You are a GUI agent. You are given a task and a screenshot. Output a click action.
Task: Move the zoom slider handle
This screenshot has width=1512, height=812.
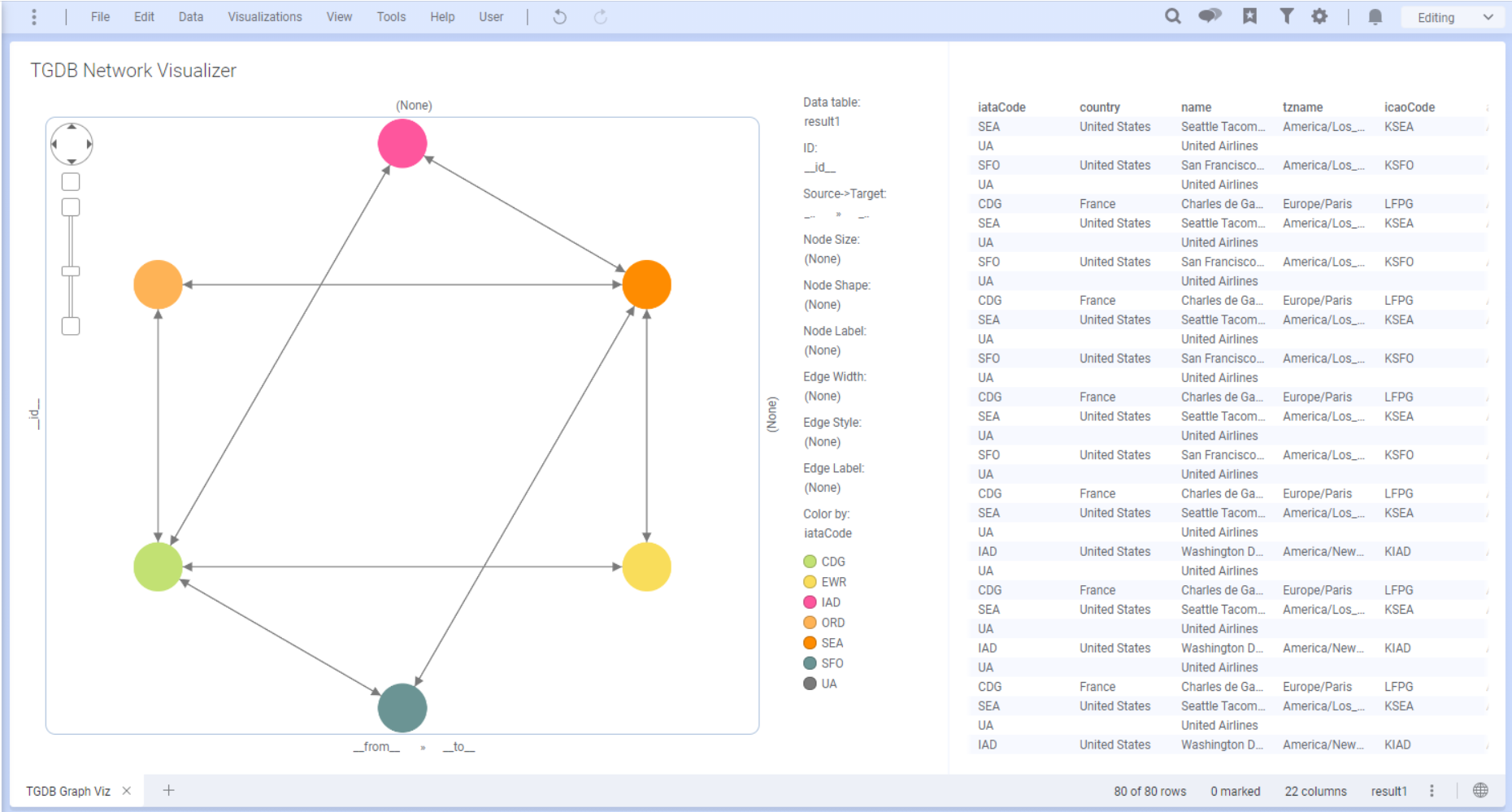click(x=71, y=271)
